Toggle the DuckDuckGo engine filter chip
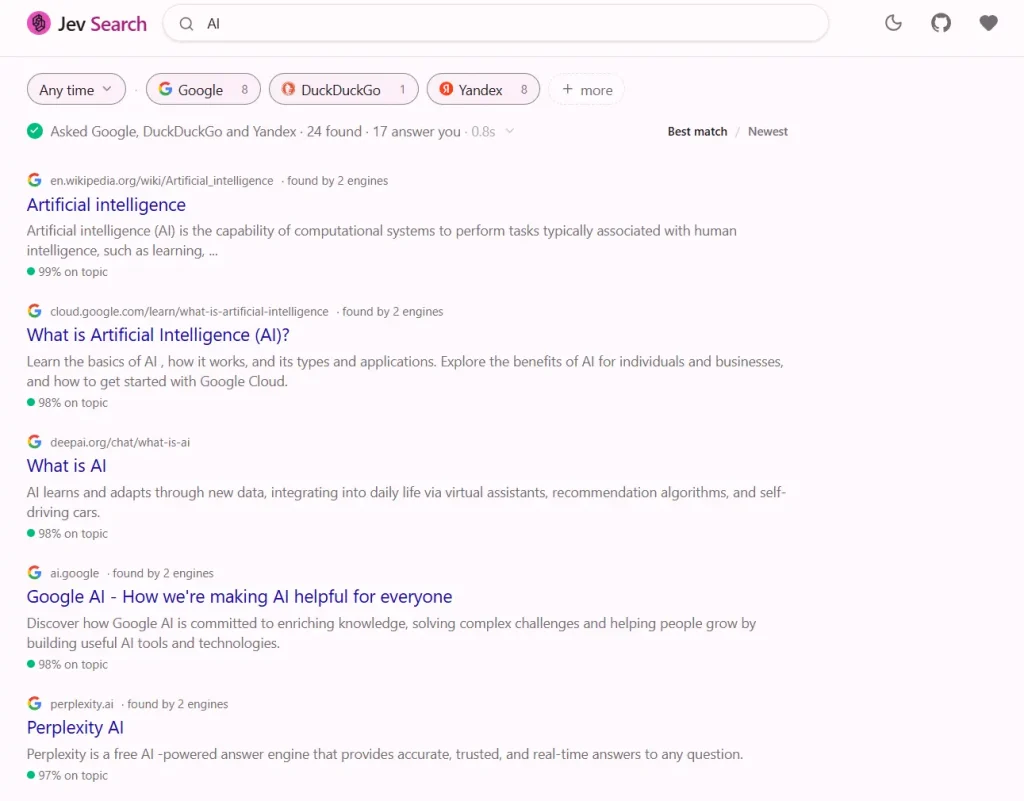 (344, 89)
